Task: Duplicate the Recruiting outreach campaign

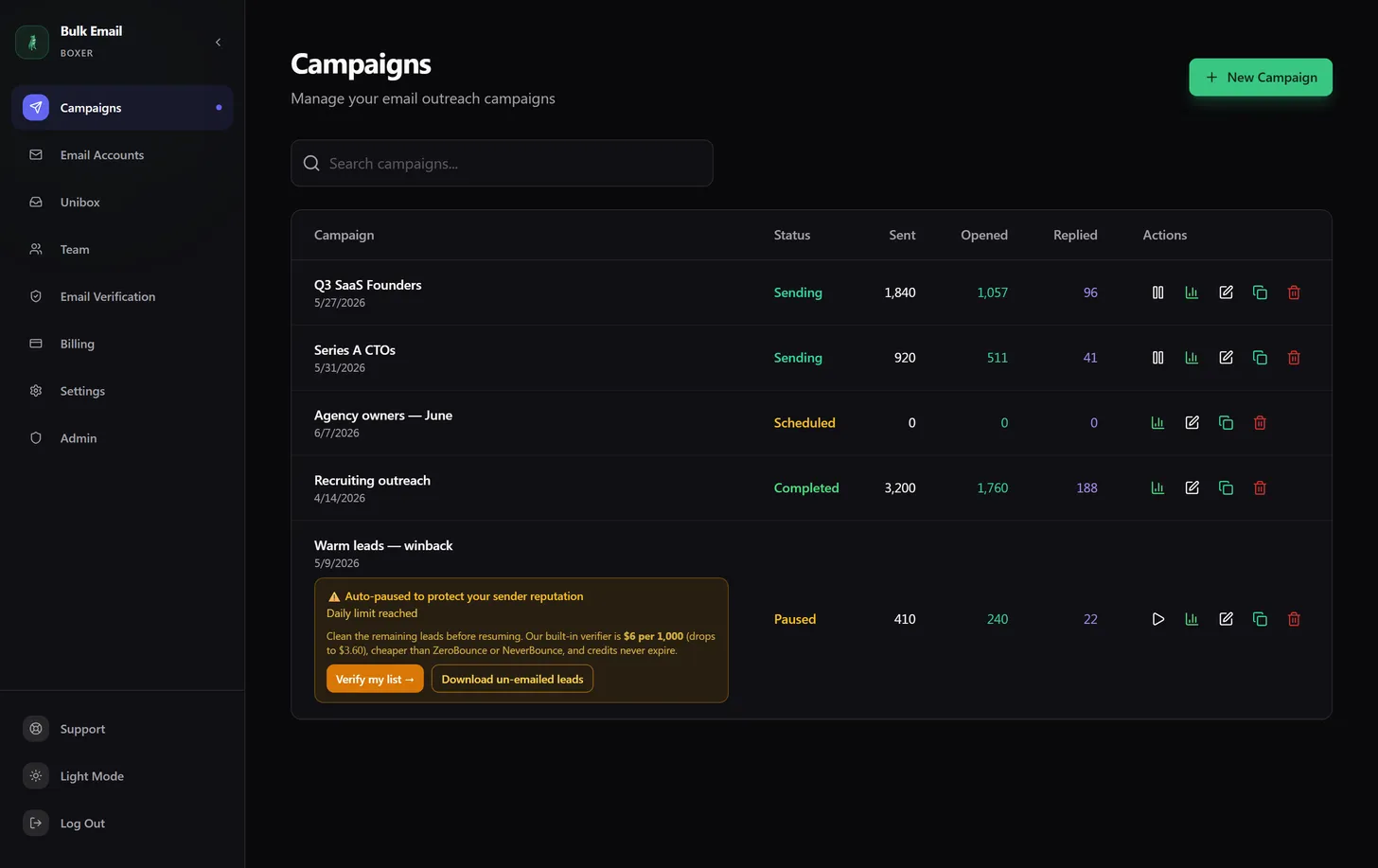Action: pos(1226,488)
